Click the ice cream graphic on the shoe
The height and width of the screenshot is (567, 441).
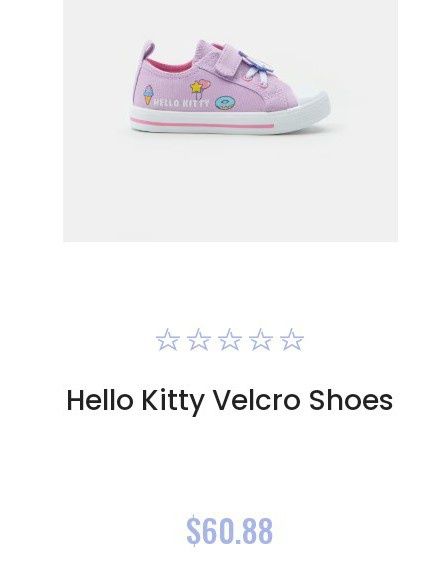coord(148,95)
